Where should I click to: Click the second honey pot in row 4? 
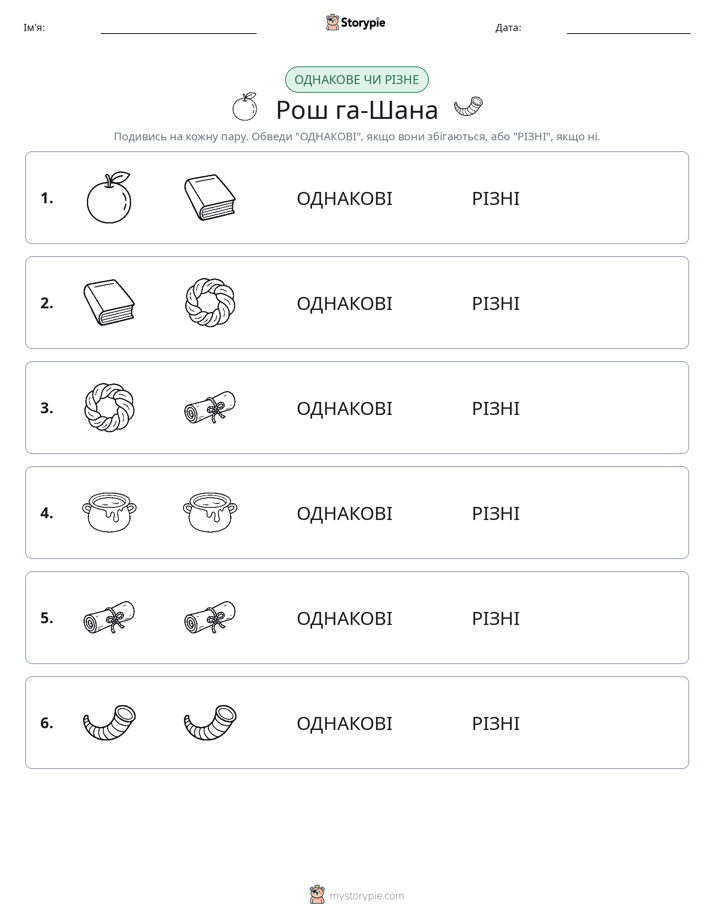pyautogui.click(x=210, y=512)
